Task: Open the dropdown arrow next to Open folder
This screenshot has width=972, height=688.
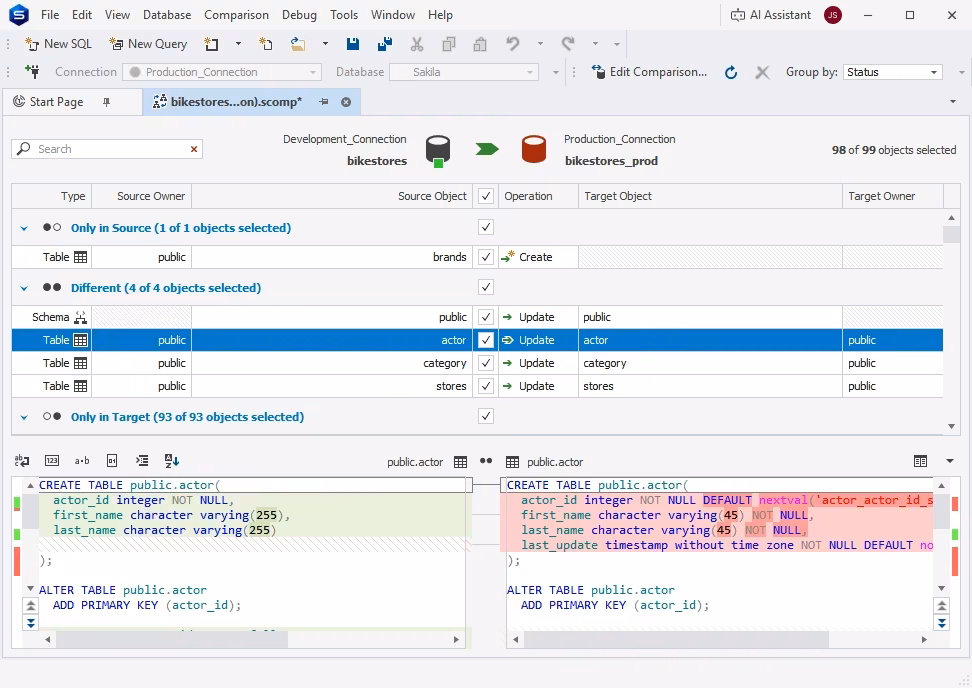Action: click(x=325, y=44)
